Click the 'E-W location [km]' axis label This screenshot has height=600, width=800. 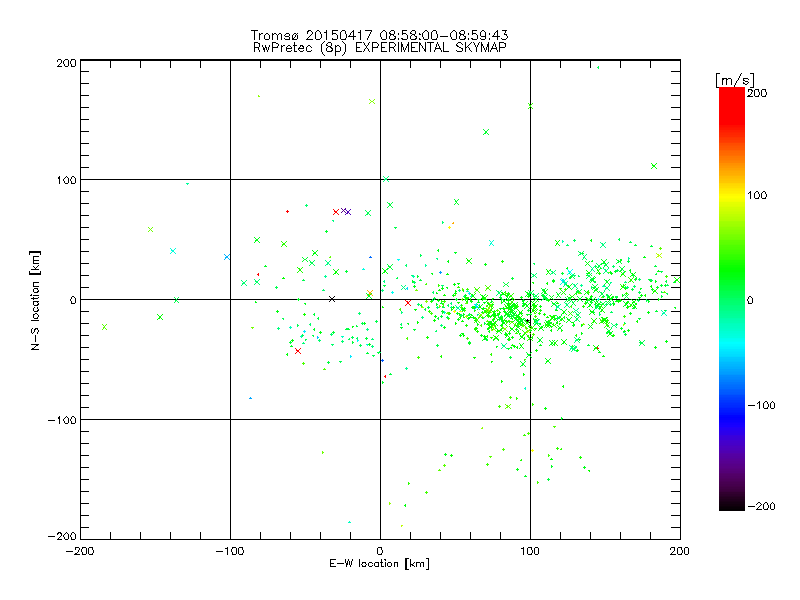(379, 564)
